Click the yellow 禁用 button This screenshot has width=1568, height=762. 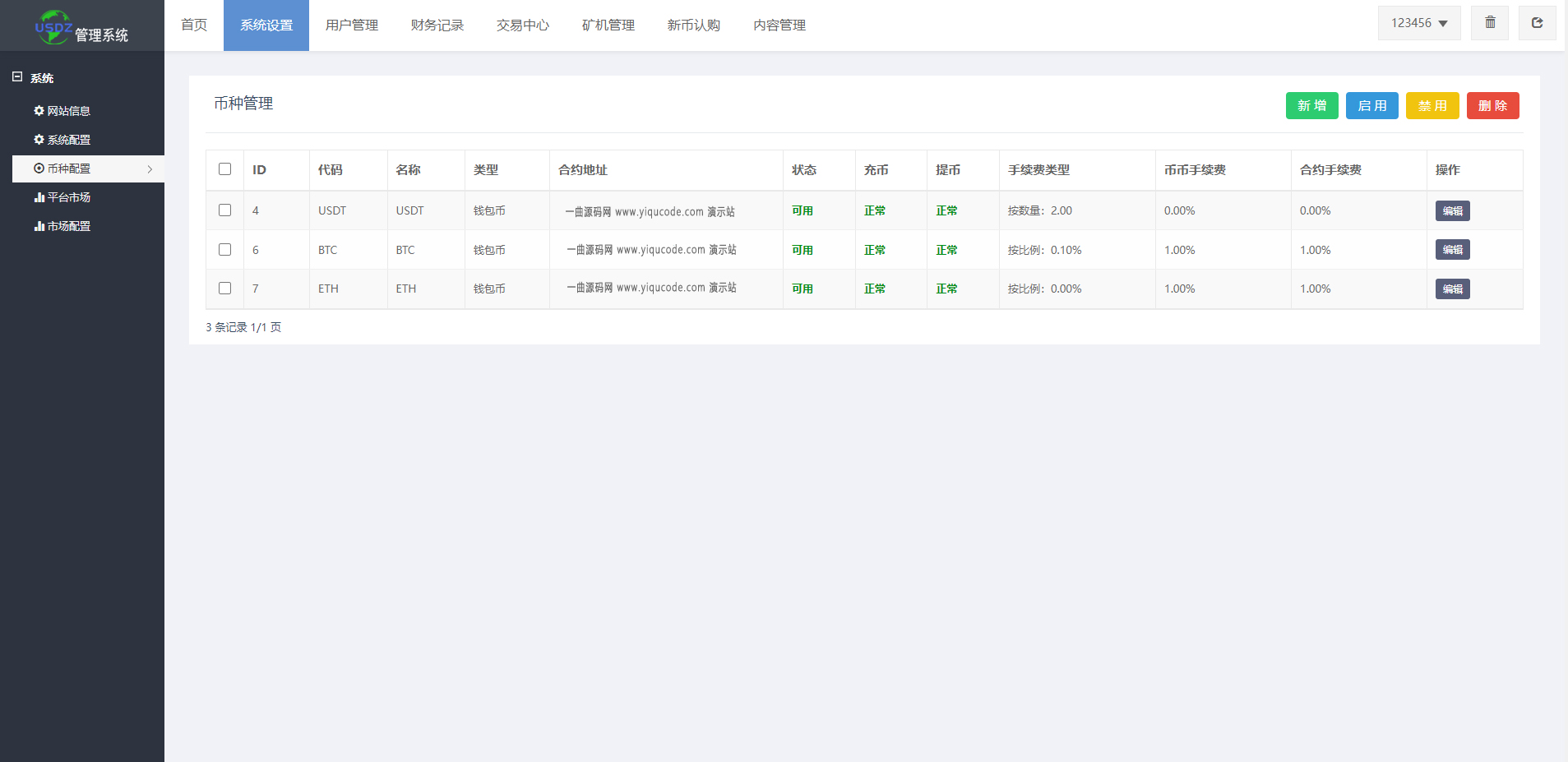1432,106
